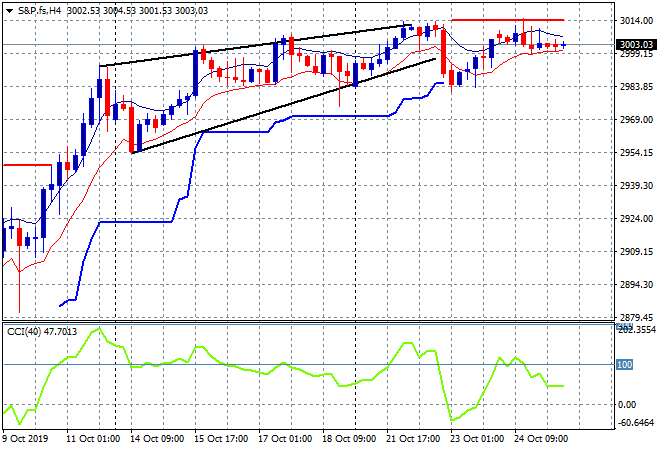Click the 3014.00 price axis label
Image resolution: width=660 pixels, height=450 pixels.
pyautogui.click(x=636, y=20)
